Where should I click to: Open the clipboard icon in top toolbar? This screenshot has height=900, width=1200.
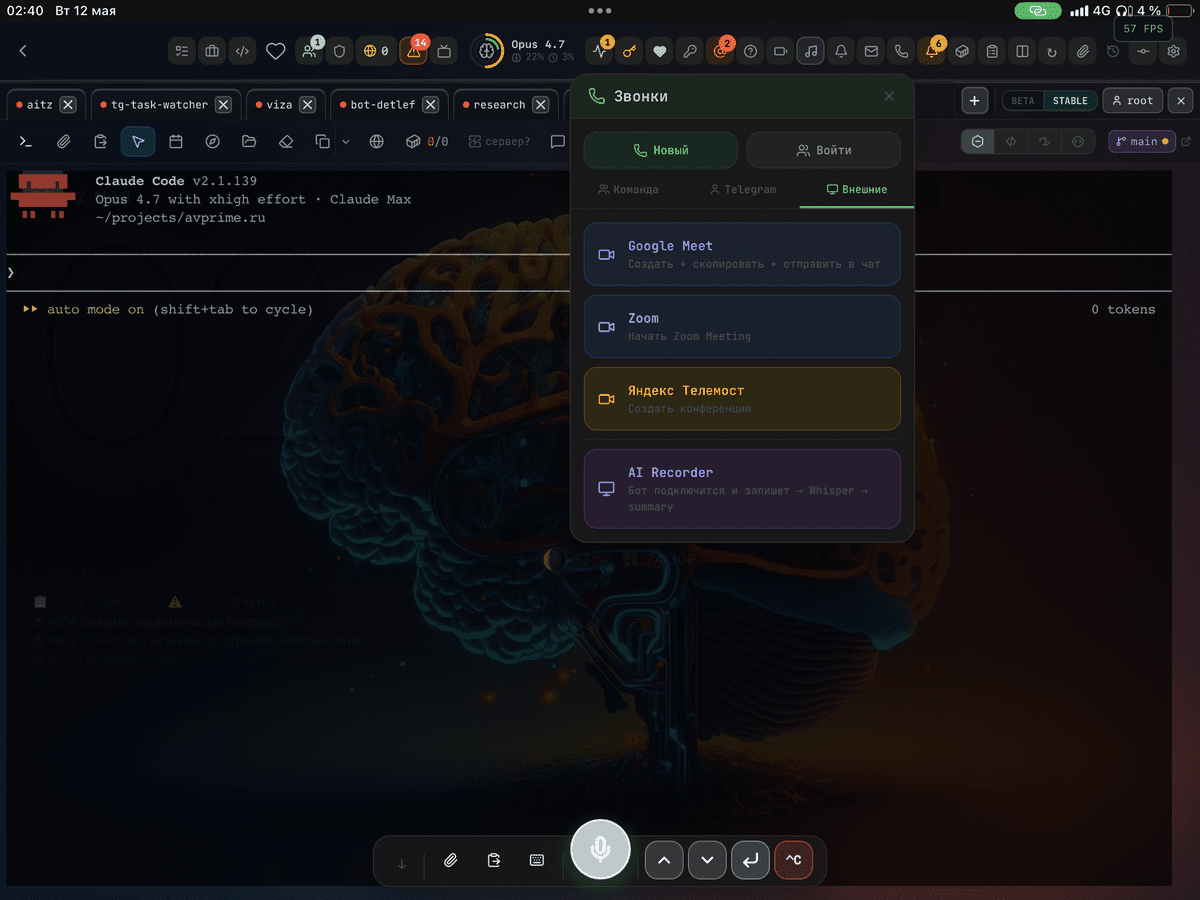tap(992, 51)
